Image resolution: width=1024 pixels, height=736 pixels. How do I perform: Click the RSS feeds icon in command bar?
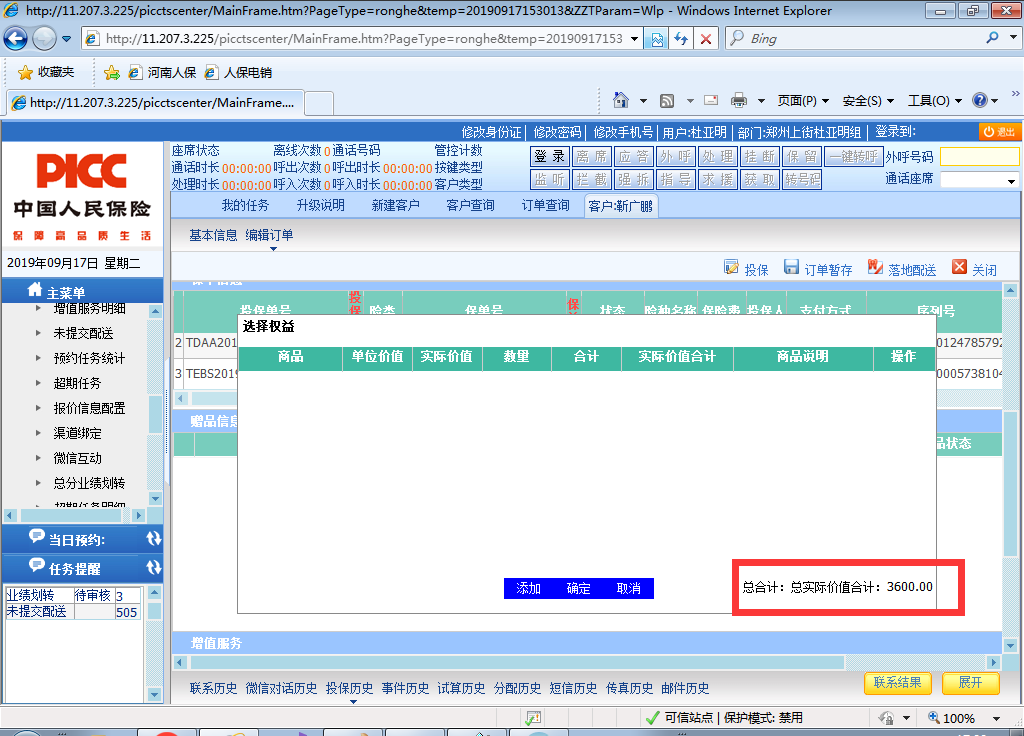(x=667, y=101)
